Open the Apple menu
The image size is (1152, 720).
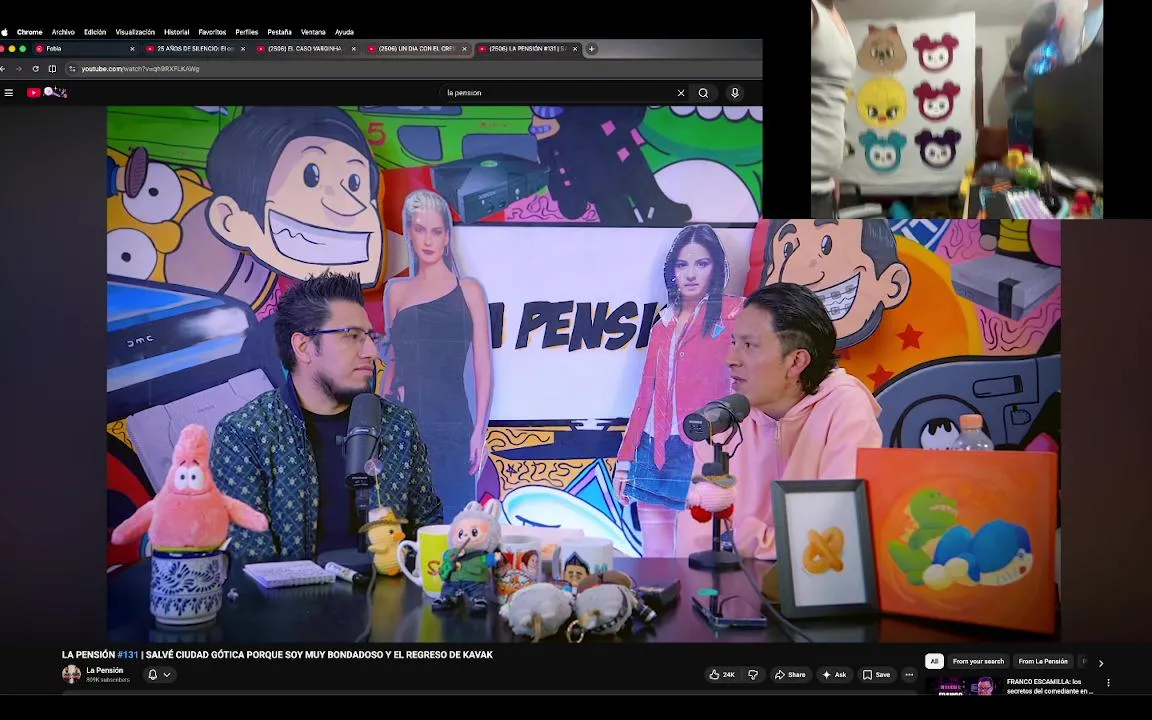click(x=4, y=32)
